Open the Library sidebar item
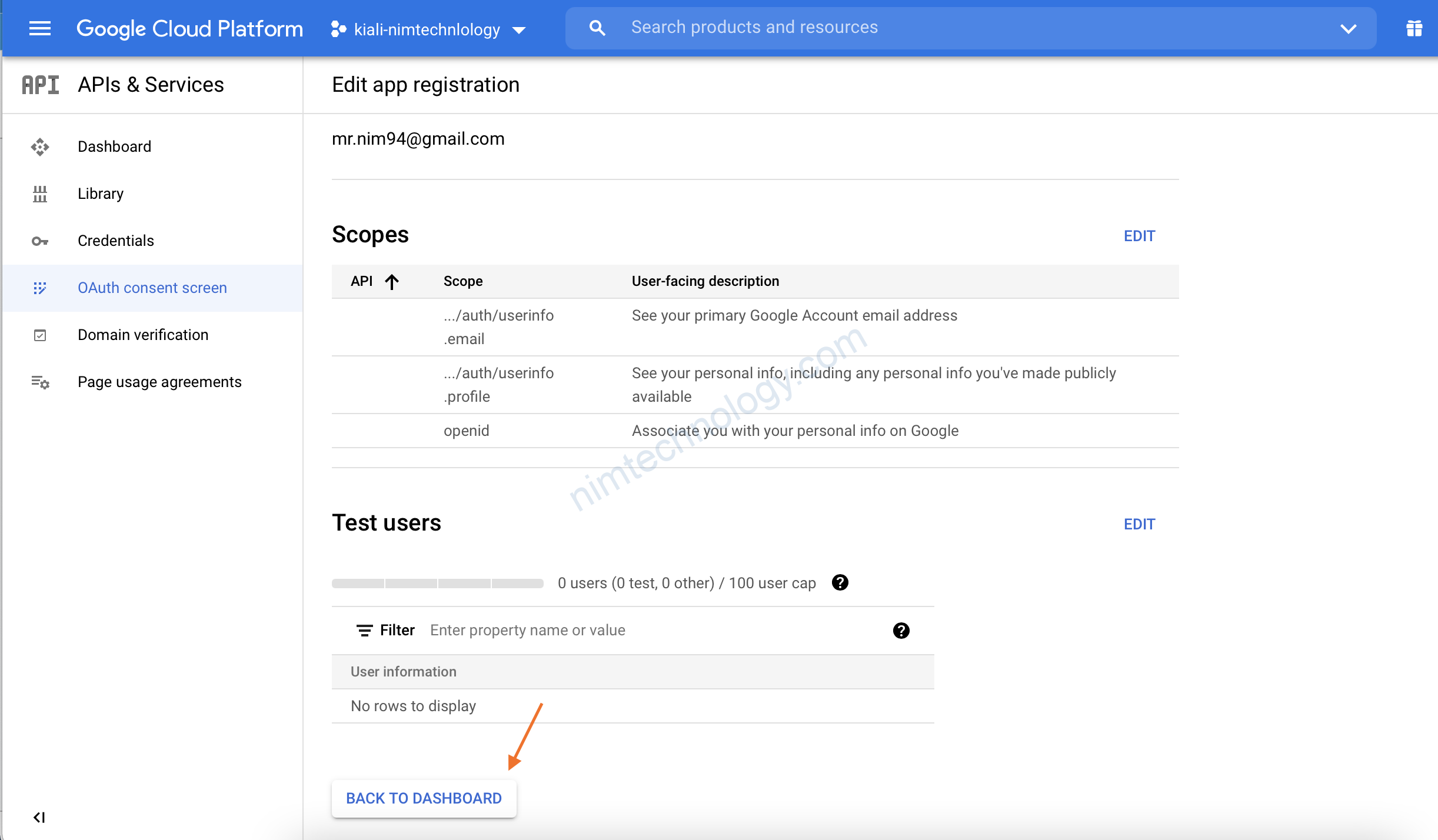1438x840 pixels. pos(153,194)
